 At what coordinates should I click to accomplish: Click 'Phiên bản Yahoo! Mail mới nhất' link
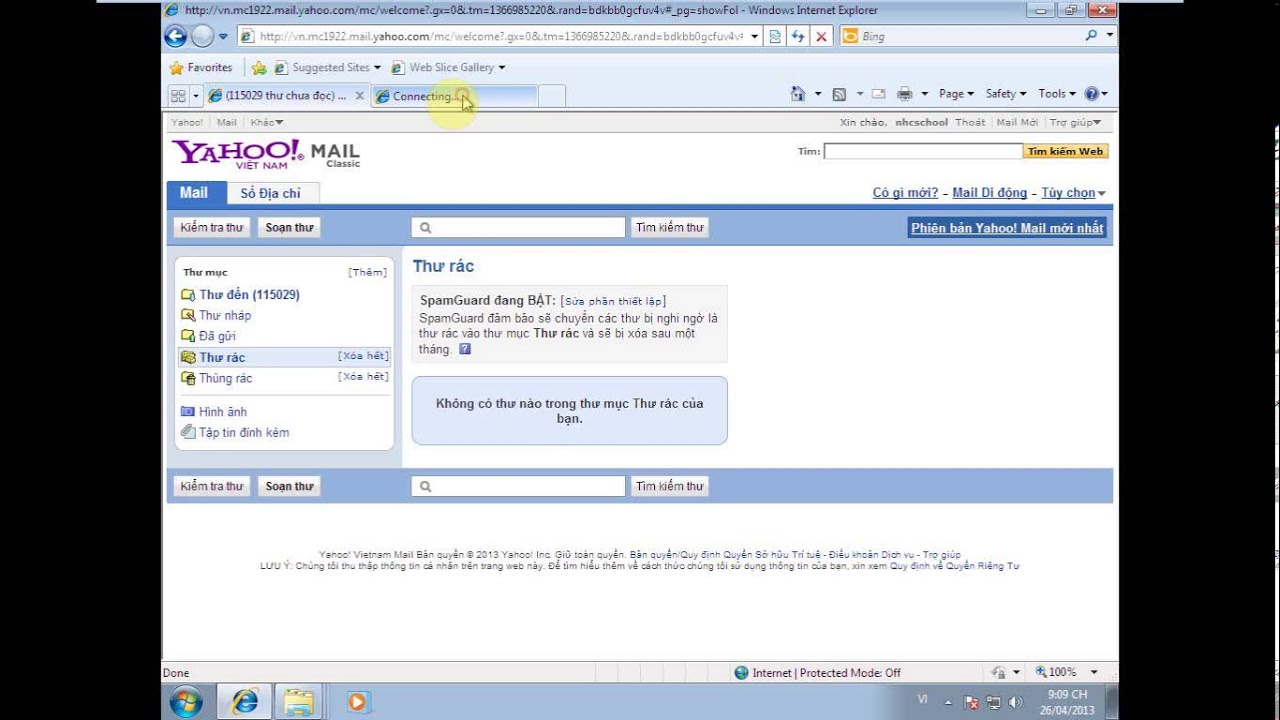click(1007, 228)
